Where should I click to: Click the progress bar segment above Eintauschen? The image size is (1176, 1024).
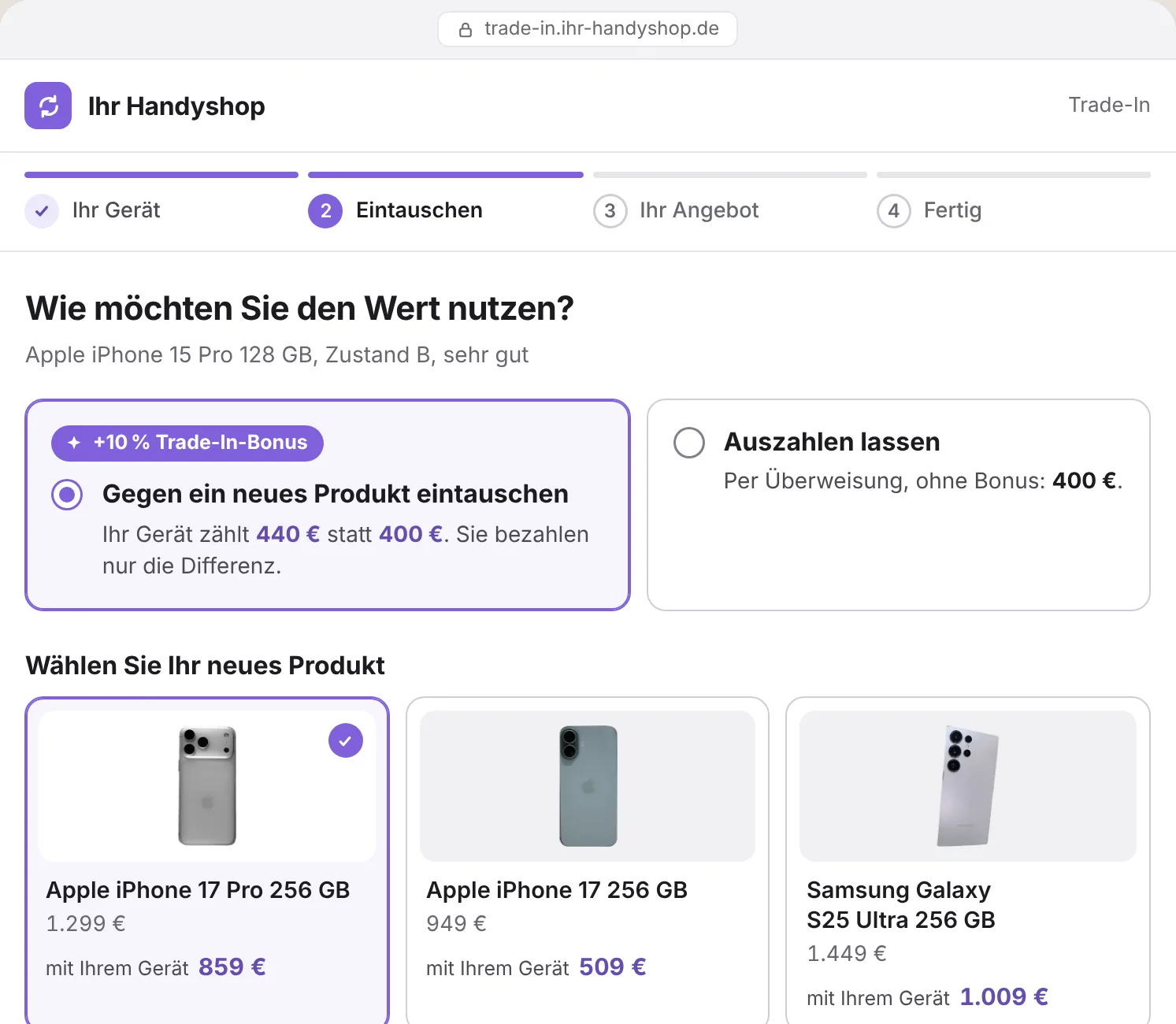(x=446, y=175)
